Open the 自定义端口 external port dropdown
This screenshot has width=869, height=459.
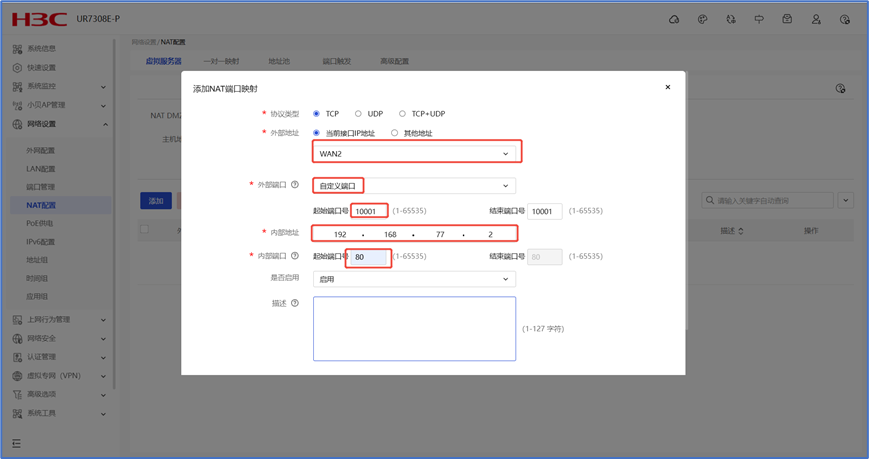tap(415, 186)
